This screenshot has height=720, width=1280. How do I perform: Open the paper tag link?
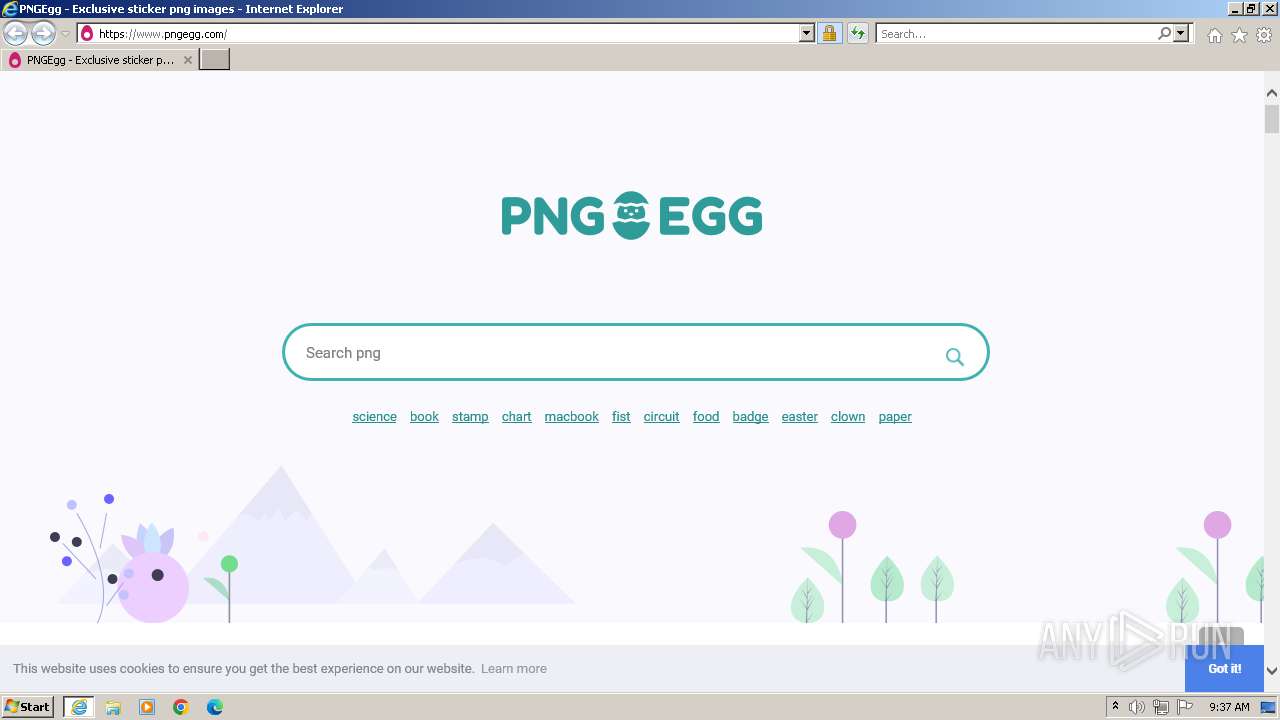pyautogui.click(x=895, y=417)
